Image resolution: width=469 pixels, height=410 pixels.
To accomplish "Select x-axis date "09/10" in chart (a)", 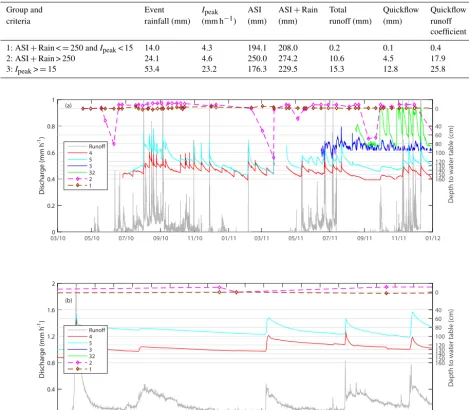I will [160, 238].
